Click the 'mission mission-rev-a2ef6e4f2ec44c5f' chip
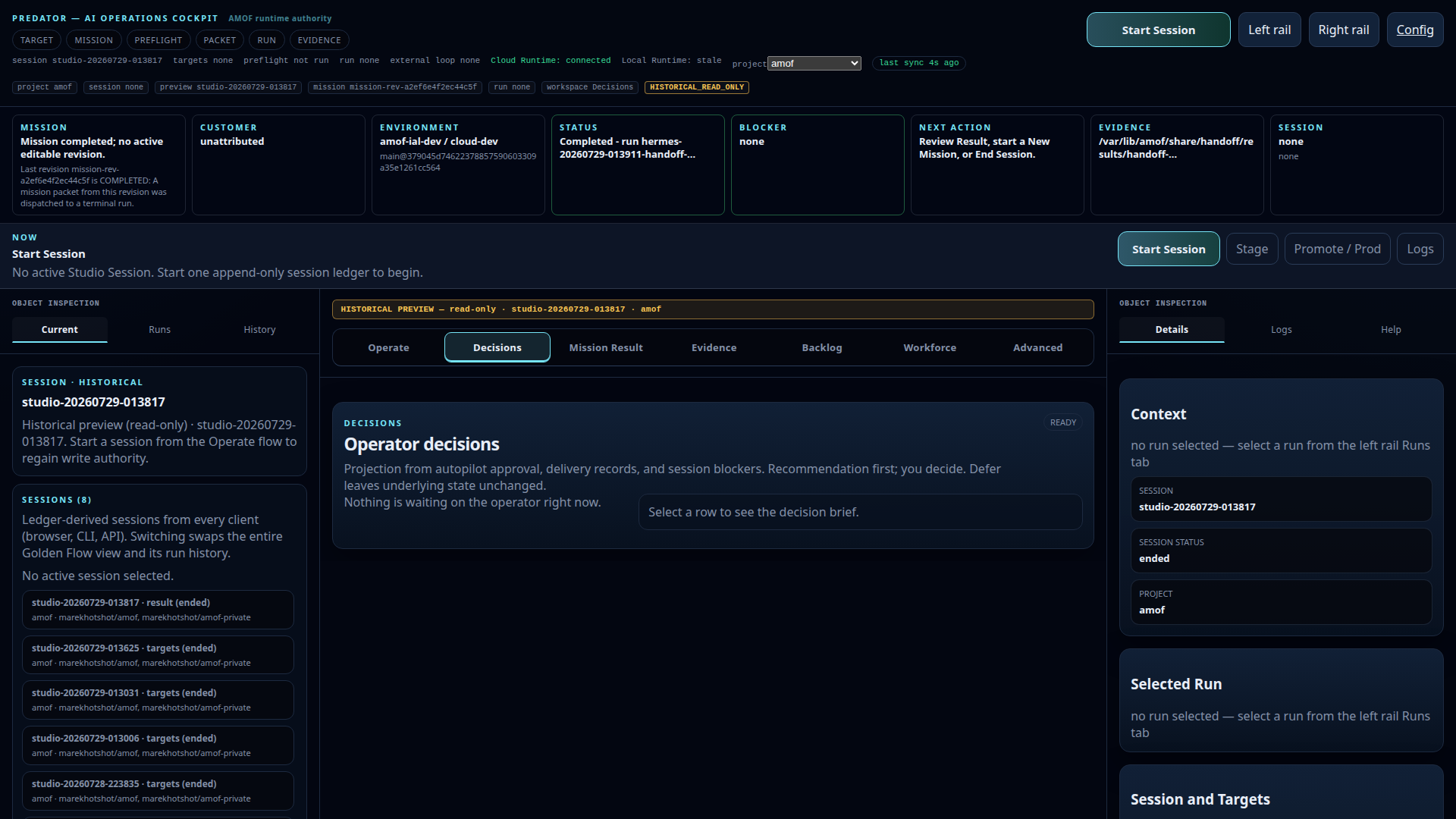The width and height of the screenshot is (1456, 819). click(x=395, y=87)
